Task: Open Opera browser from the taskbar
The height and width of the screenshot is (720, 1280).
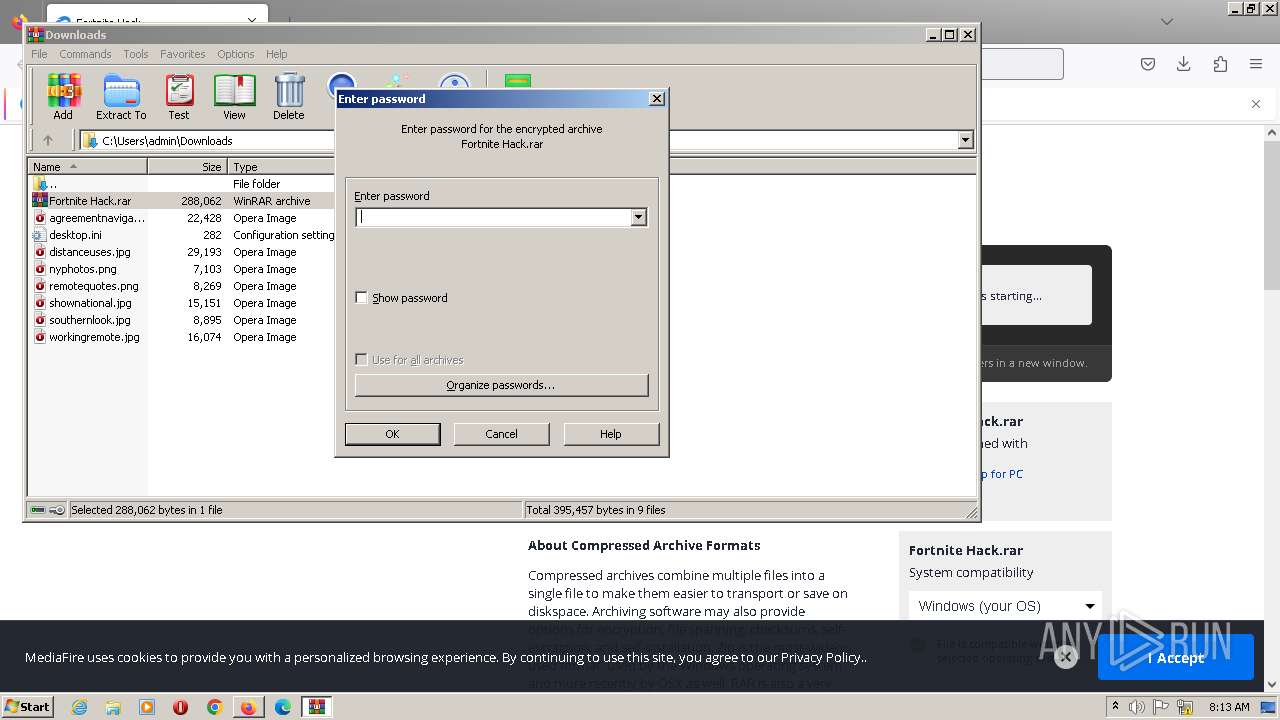Action: click(x=181, y=707)
